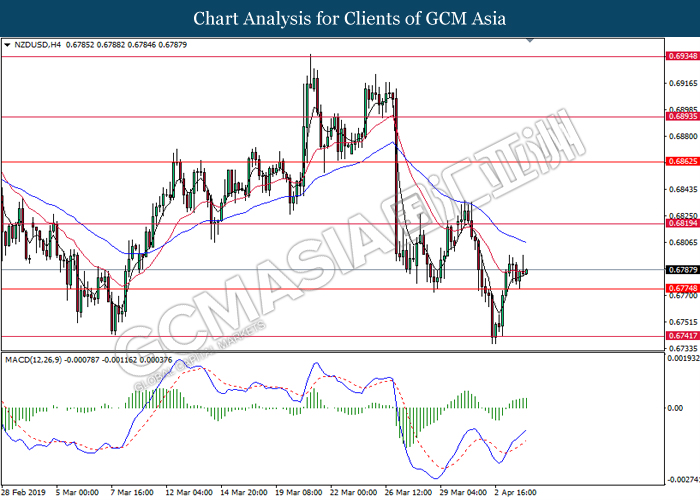
Task: Select the 0.67417 support price label
Action: click(683, 336)
